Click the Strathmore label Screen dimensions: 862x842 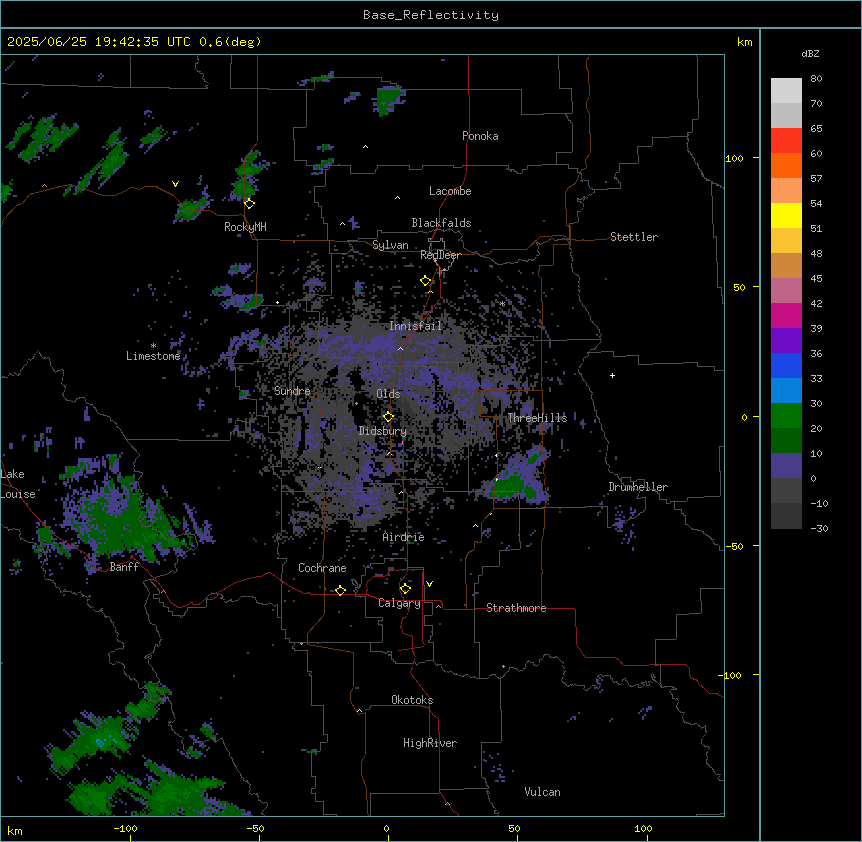pyautogui.click(x=516, y=608)
